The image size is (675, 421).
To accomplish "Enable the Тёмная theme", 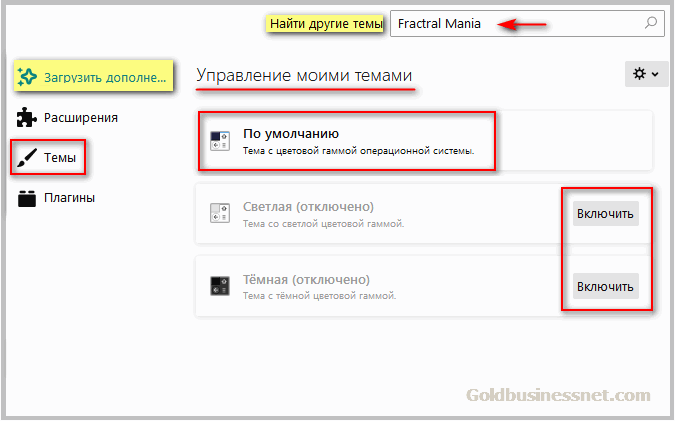I will pos(606,286).
